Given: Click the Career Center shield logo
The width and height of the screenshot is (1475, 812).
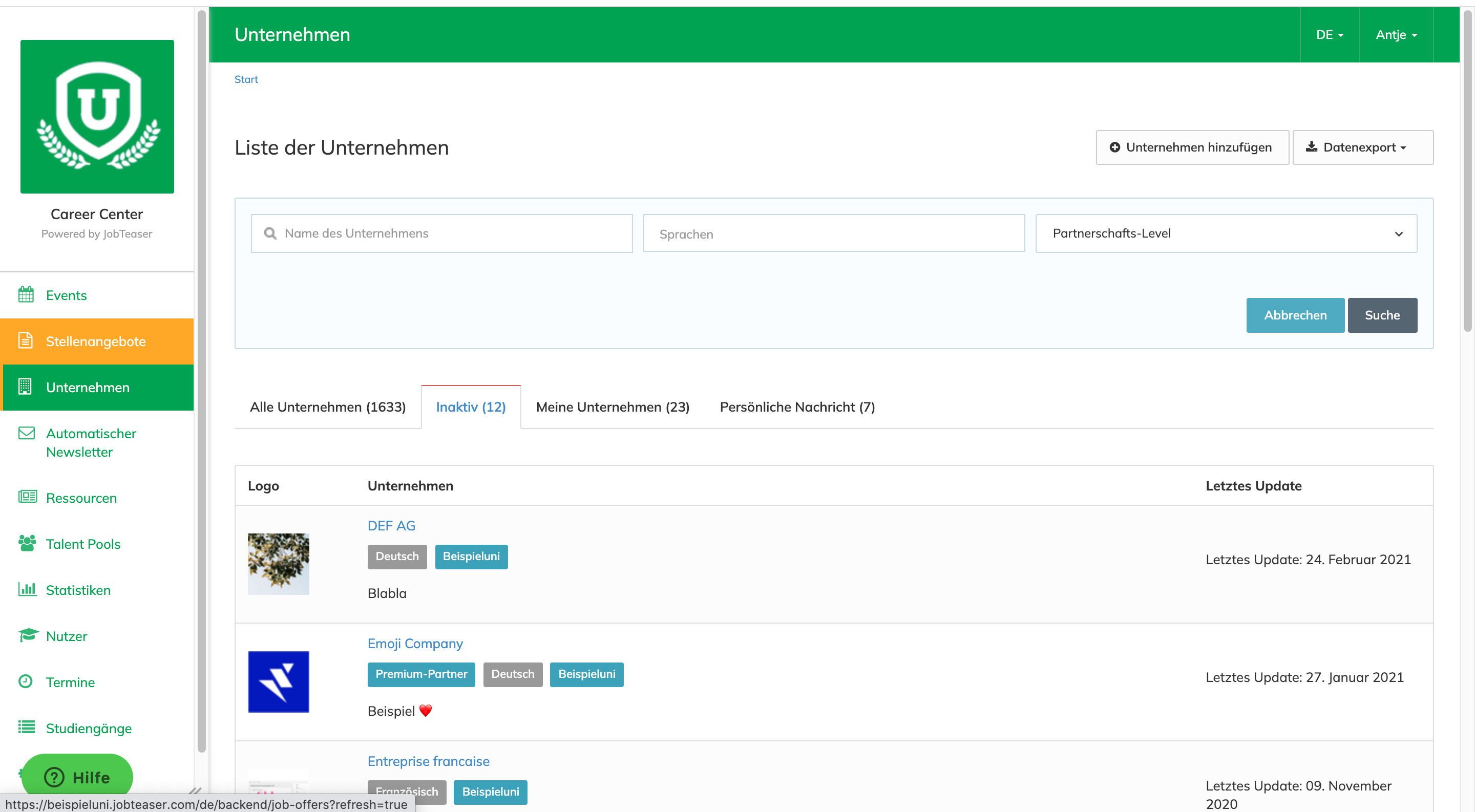Looking at the screenshot, I should coord(97,116).
